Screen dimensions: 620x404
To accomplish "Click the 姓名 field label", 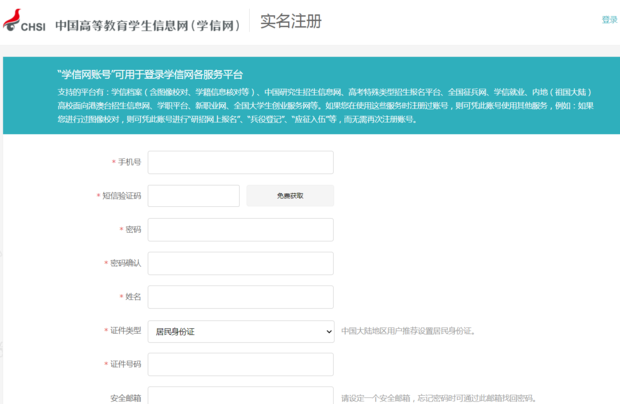I will point(133,297).
